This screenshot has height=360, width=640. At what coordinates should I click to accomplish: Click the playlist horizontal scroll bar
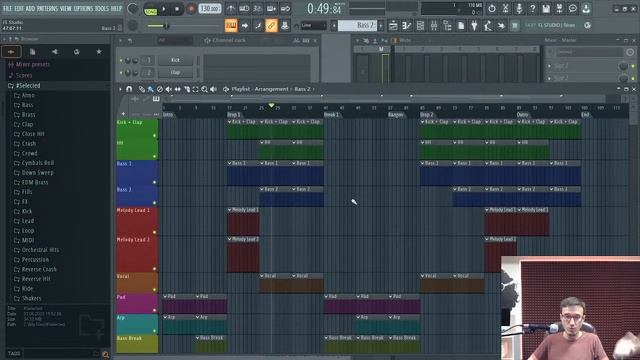[x=388, y=98]
